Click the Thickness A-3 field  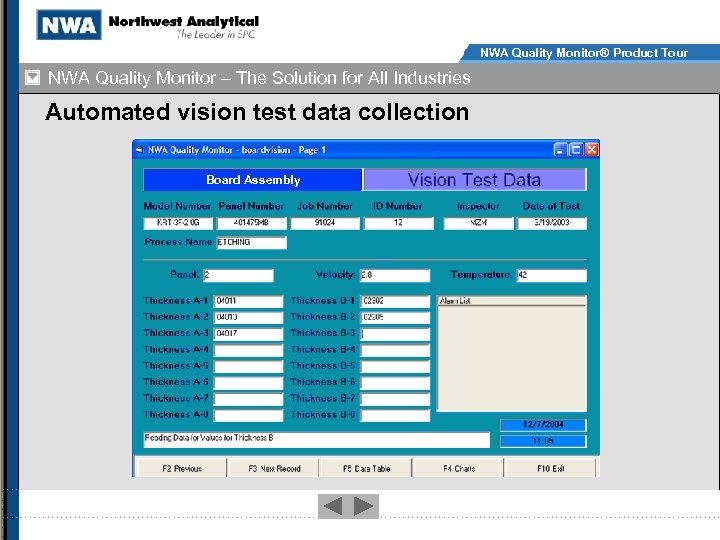coord(248,334)
